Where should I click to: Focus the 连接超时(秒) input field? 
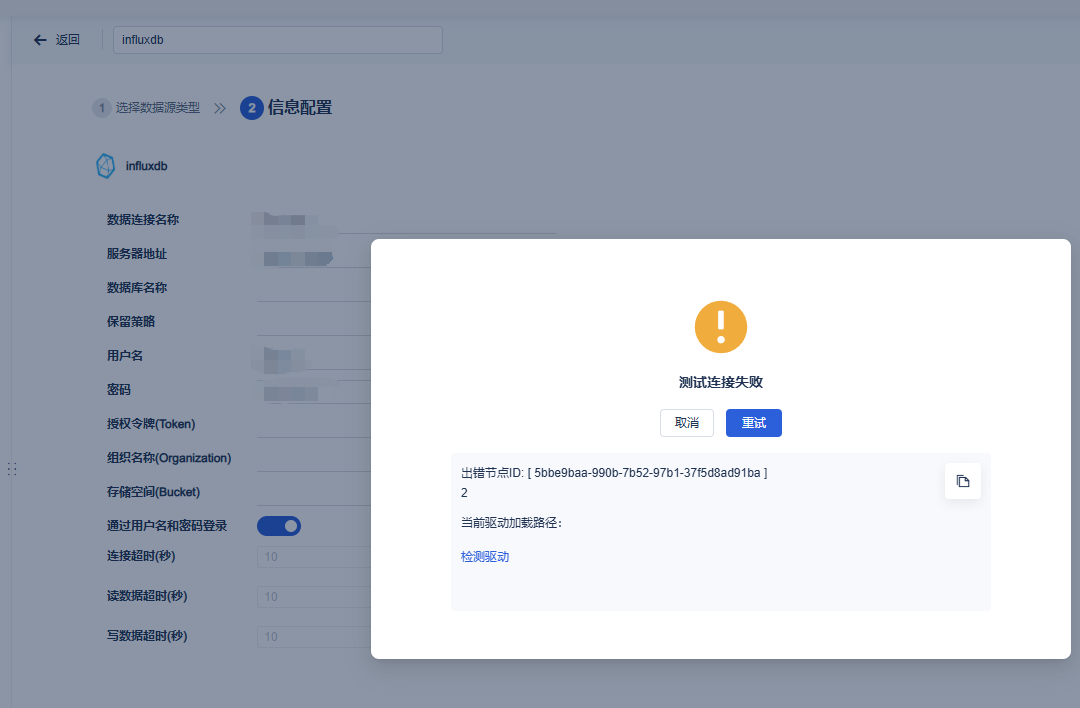click(x=313, y=556)
